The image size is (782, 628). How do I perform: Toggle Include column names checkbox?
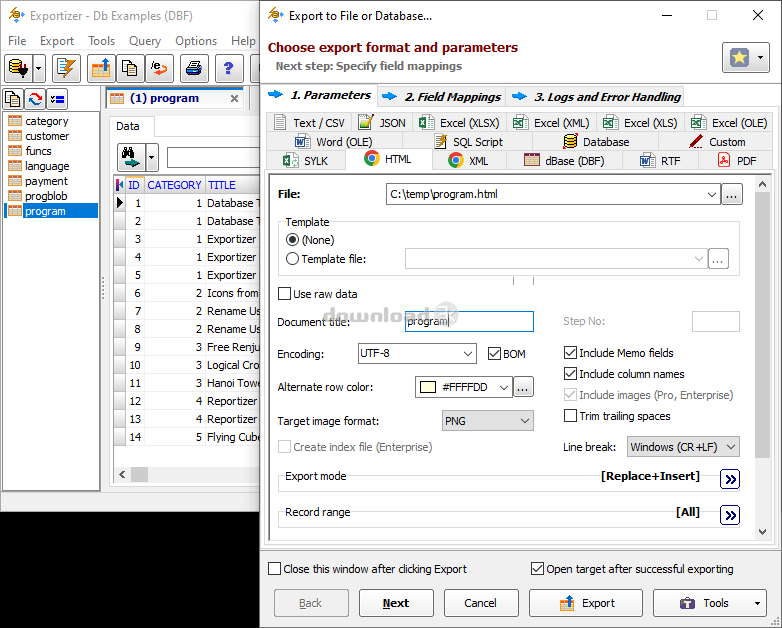[x=570, y=374]
